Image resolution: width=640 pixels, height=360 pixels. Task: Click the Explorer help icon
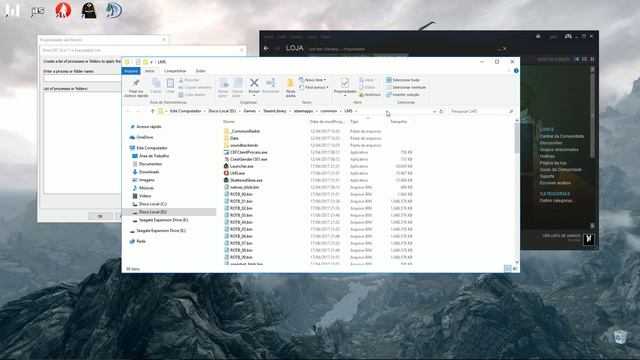pos(516,71)
